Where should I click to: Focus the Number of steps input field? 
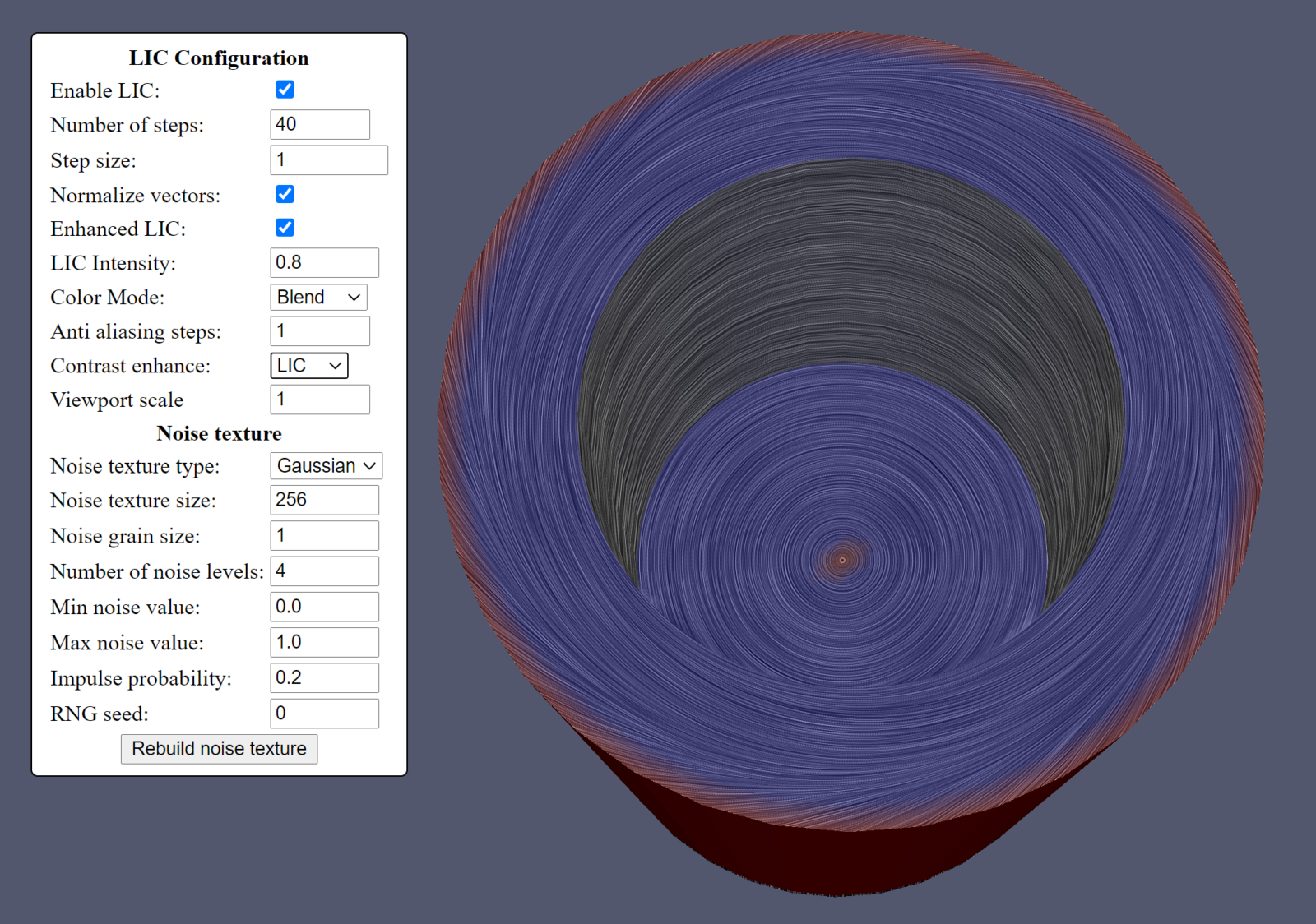click(x=320, y=125)
